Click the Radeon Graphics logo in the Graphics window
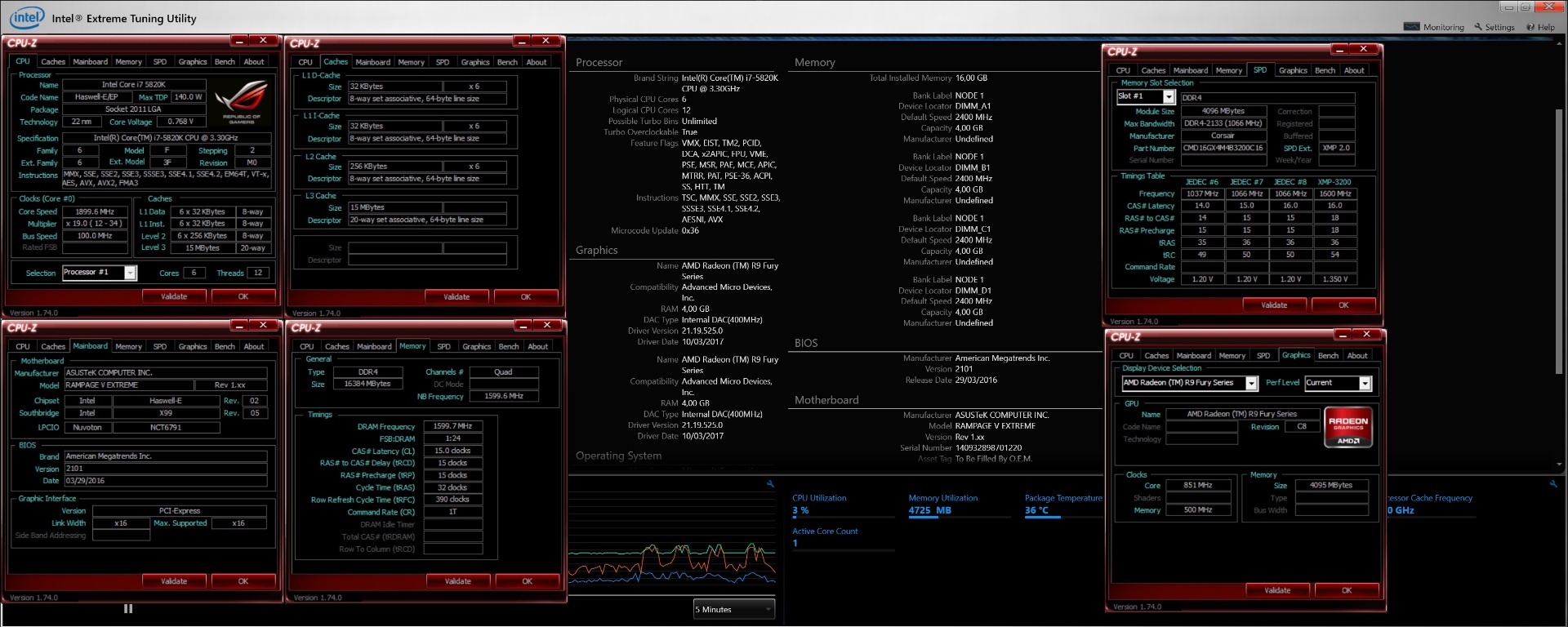This screenshot has height=627, width=1568. click(1347, 426)
